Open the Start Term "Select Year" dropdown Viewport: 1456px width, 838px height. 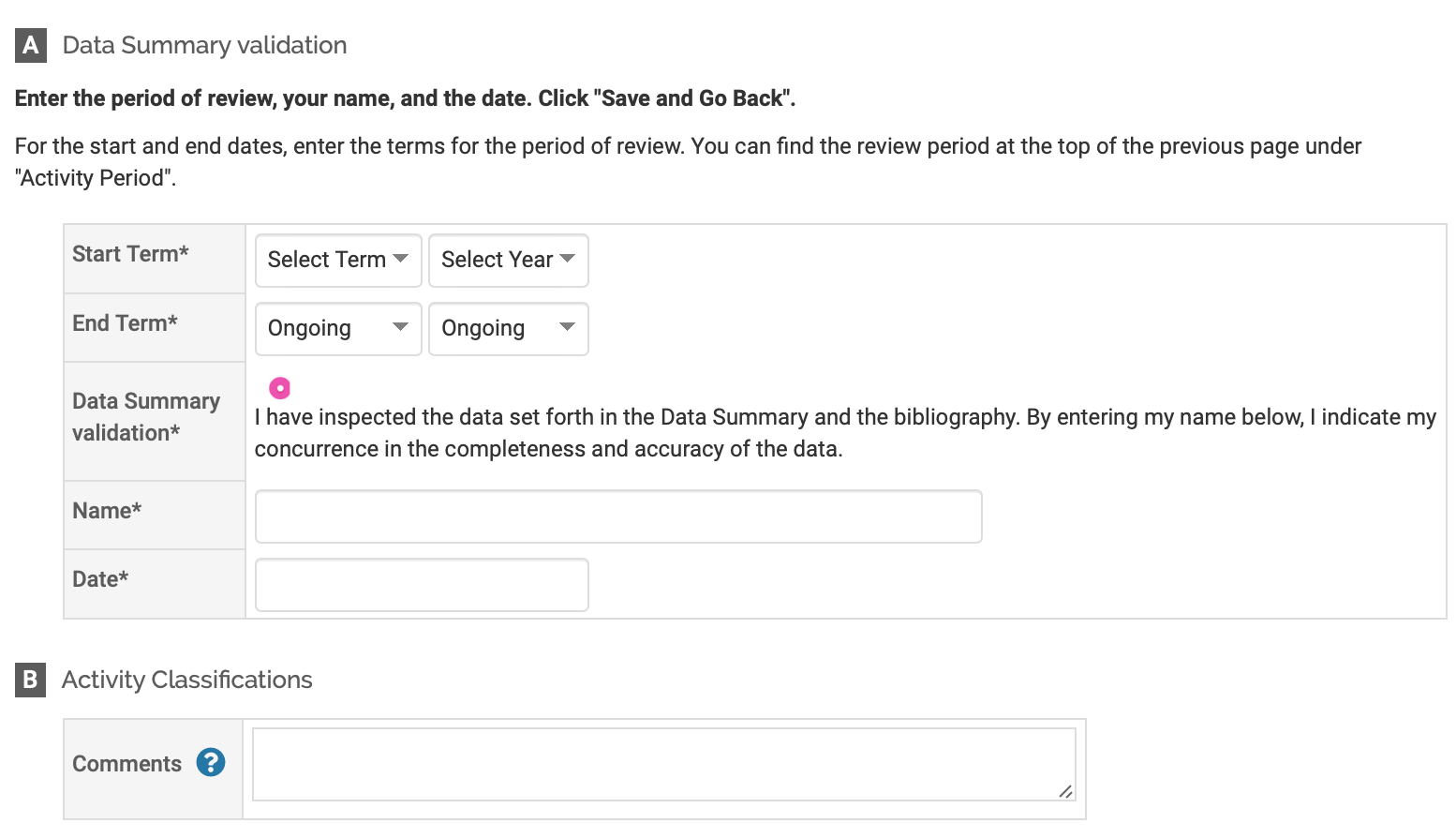coord(508,260)
